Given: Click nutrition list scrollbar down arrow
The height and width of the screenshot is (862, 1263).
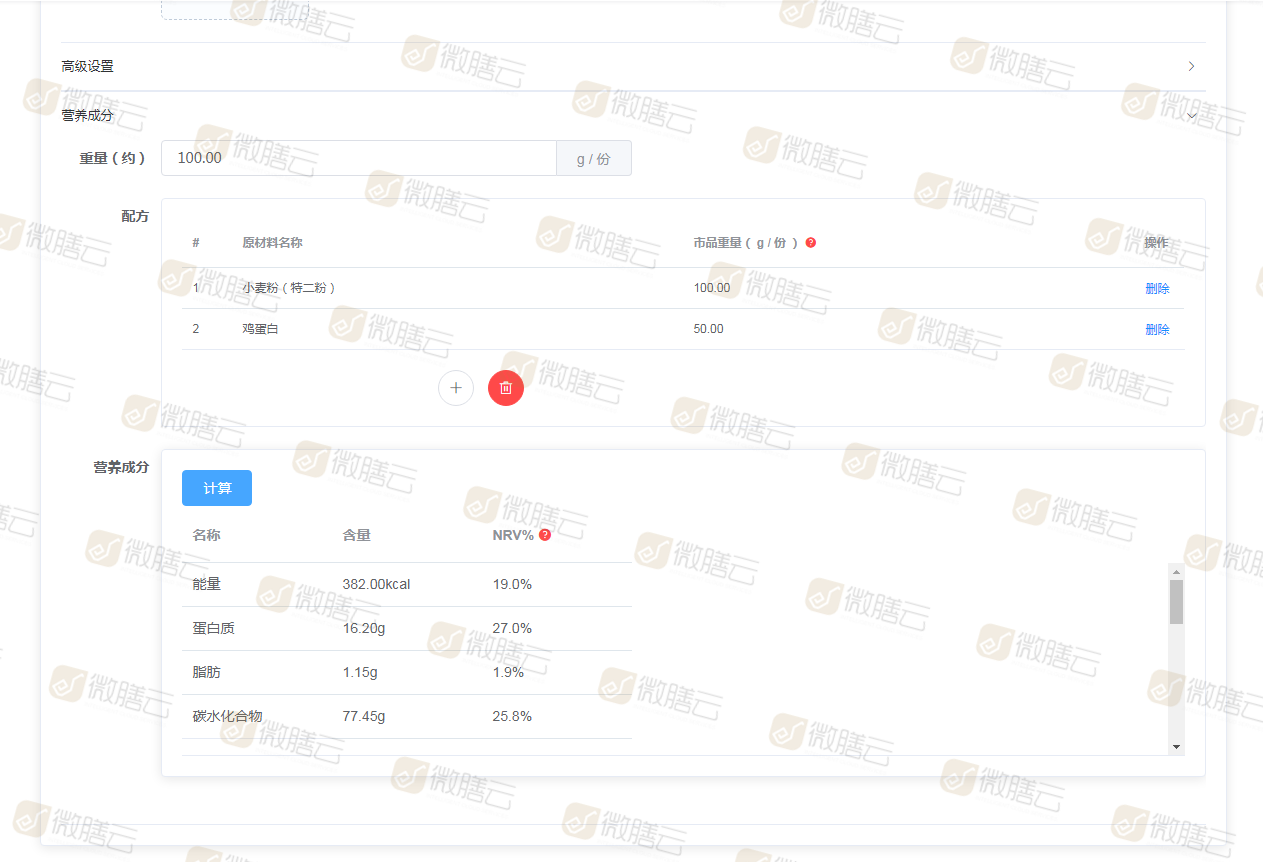Looking at the screenshot, I should [1176, 747].
